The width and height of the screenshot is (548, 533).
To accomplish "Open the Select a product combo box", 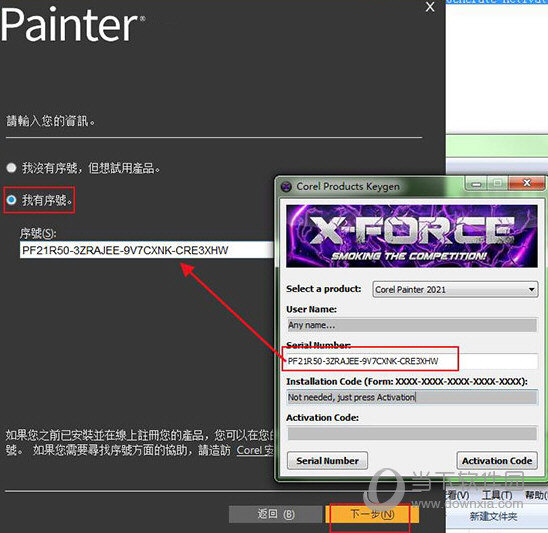I will tap(455, 289).
